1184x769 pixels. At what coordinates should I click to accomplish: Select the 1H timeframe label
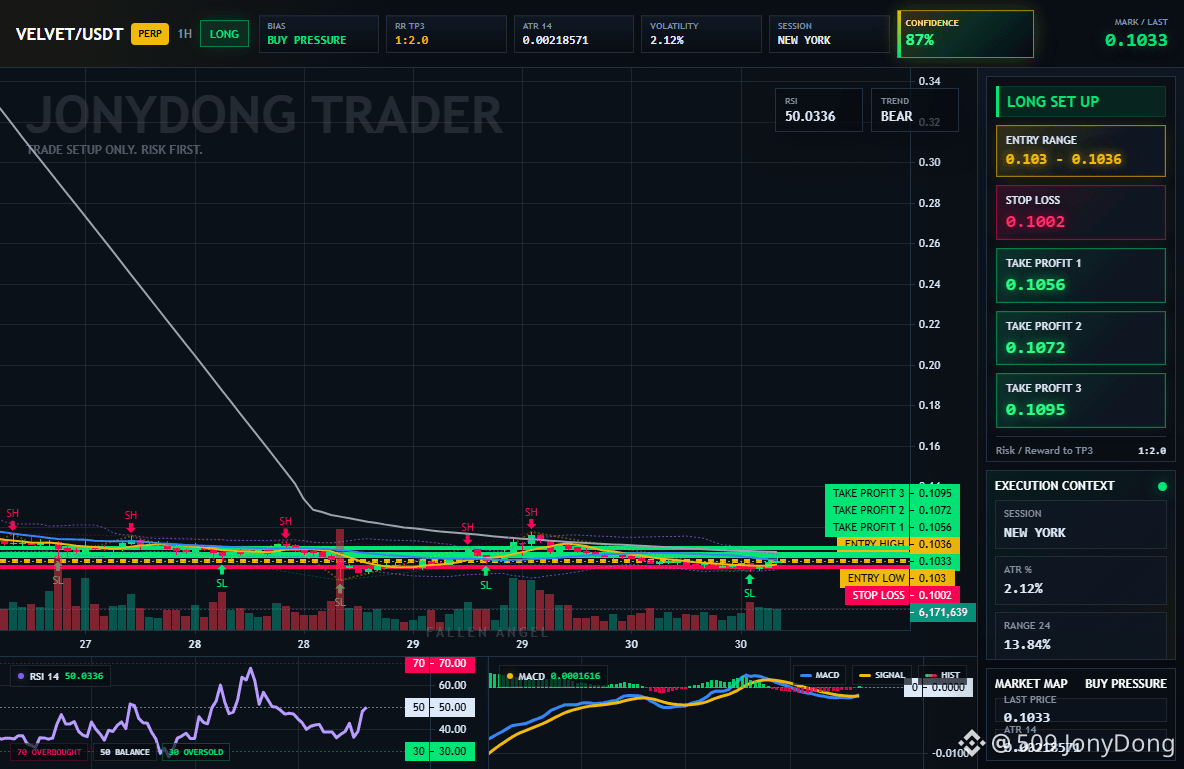[184, 34]
